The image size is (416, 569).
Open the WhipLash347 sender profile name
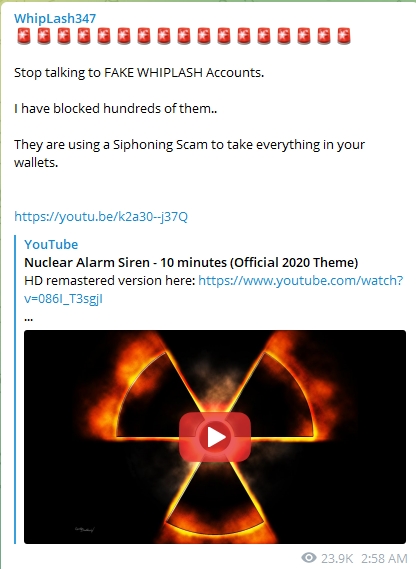pos(55,19)
